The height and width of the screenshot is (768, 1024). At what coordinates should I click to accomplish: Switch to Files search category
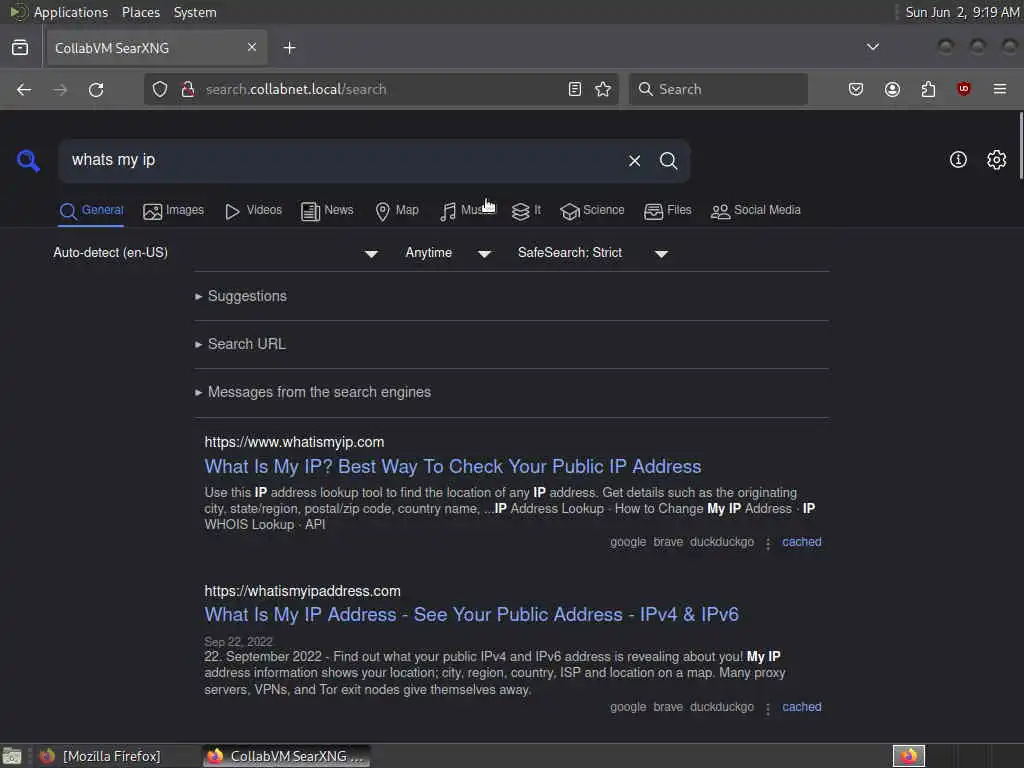[667, 210]
